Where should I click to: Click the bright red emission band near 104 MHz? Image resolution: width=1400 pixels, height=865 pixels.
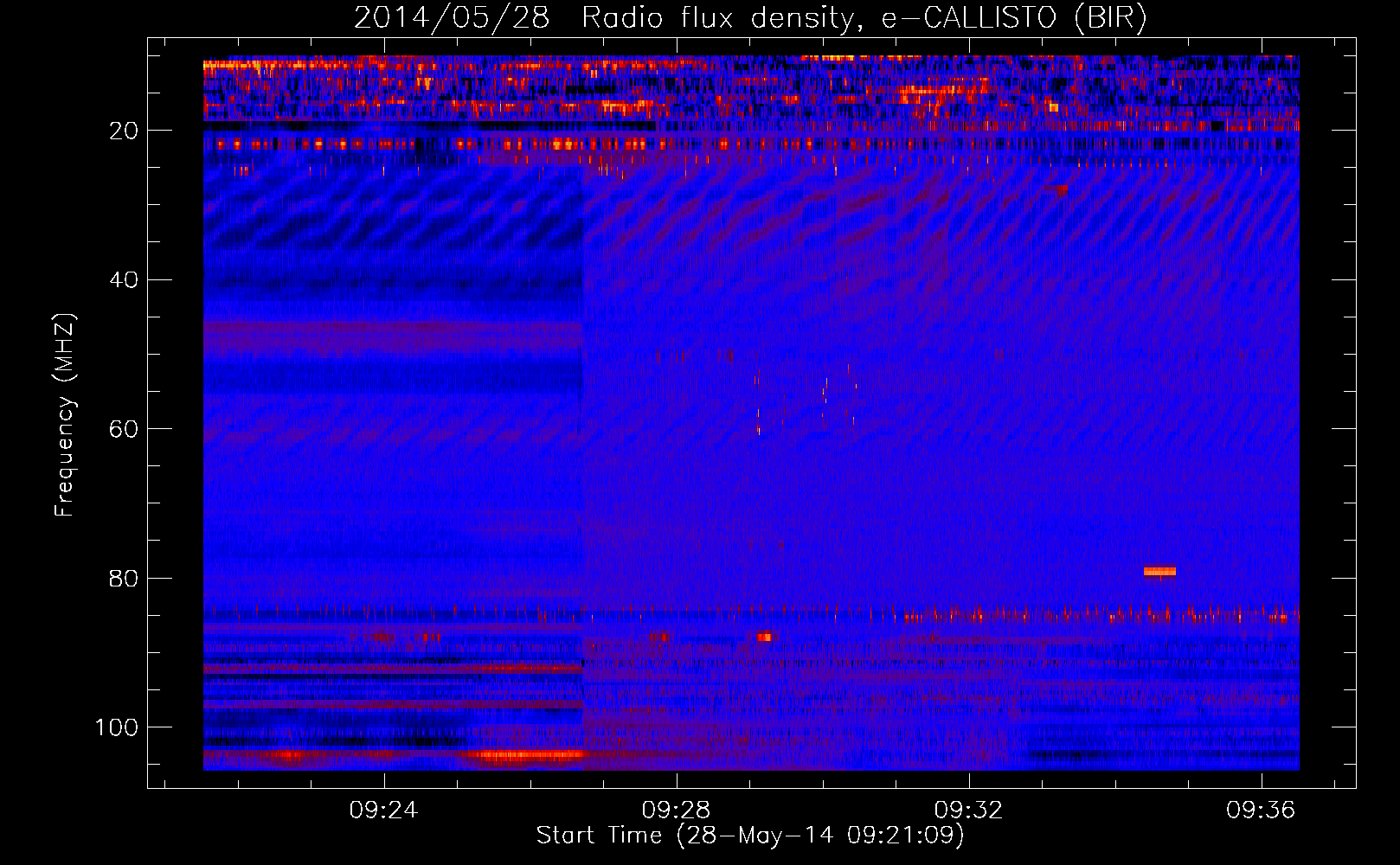[526, 756]
